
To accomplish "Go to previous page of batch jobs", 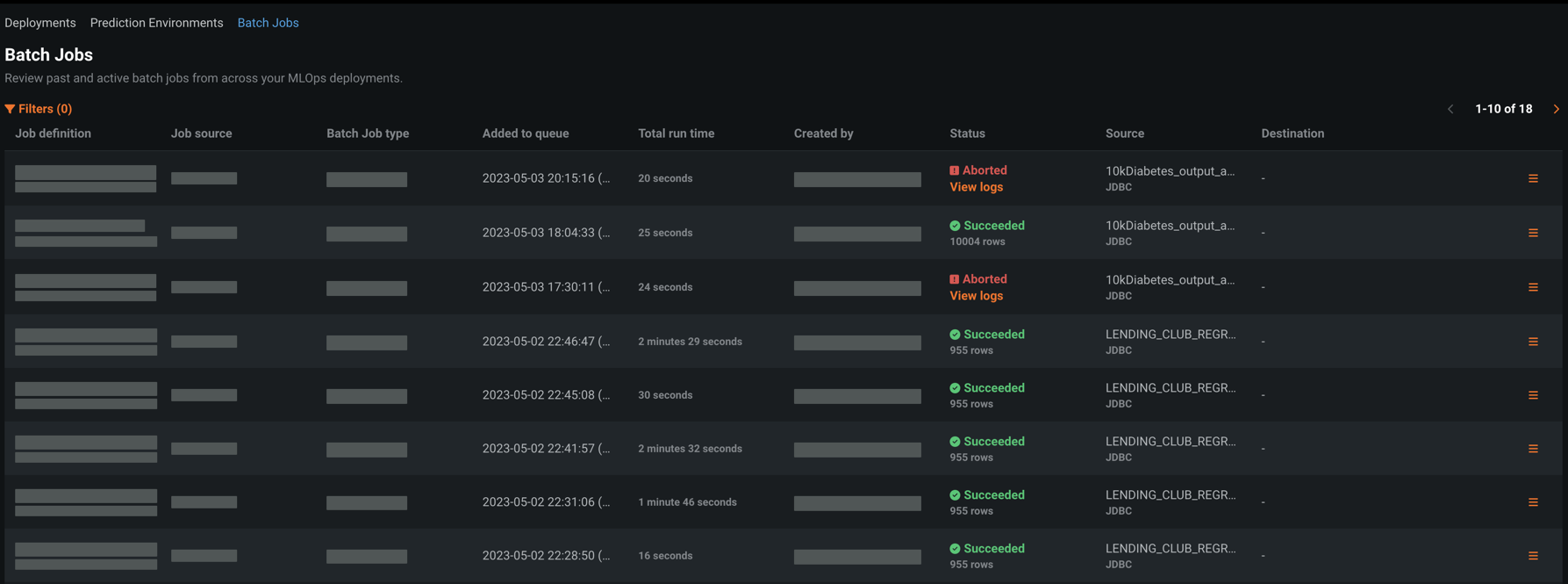I will coord(1450,109).
